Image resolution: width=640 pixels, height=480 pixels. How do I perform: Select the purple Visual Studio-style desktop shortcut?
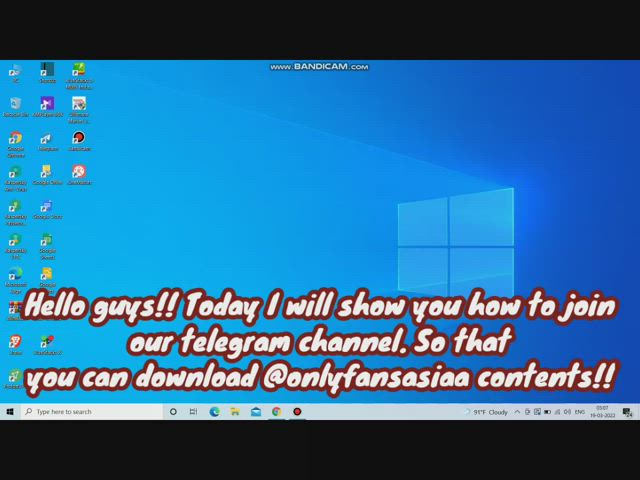point(47,107)
